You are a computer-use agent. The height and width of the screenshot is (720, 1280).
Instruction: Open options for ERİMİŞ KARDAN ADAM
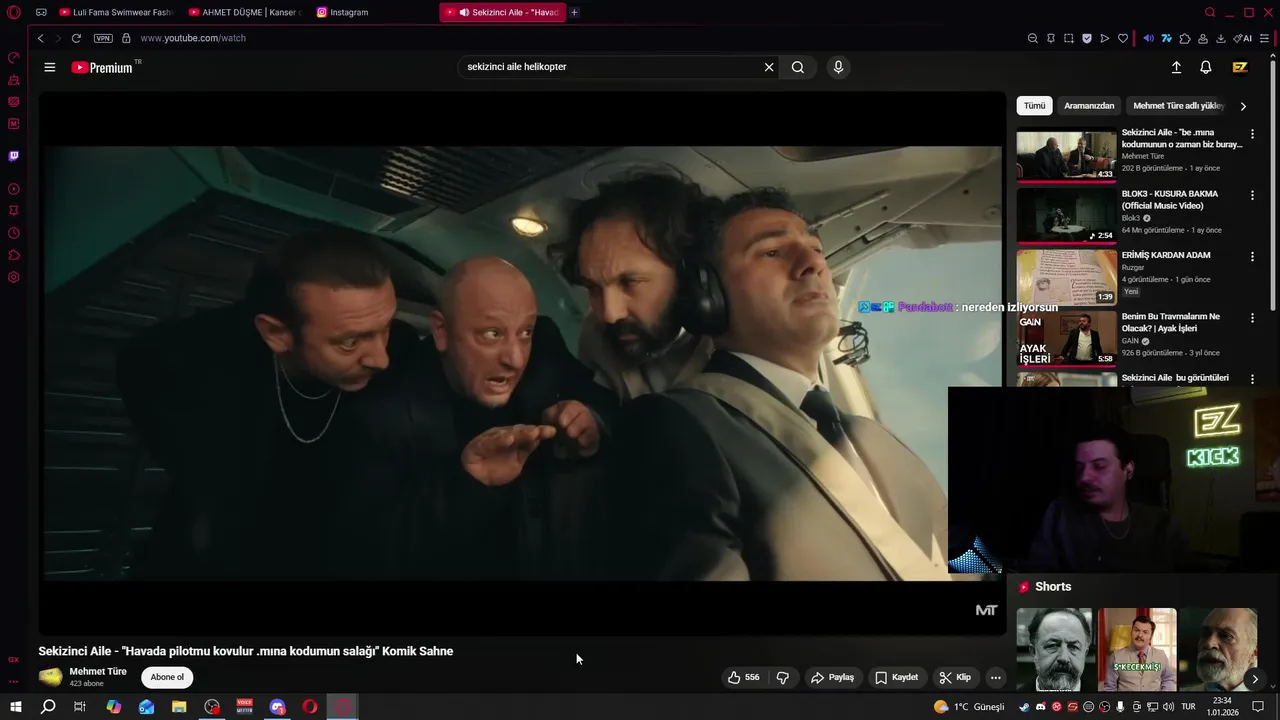click(1252, 256)
